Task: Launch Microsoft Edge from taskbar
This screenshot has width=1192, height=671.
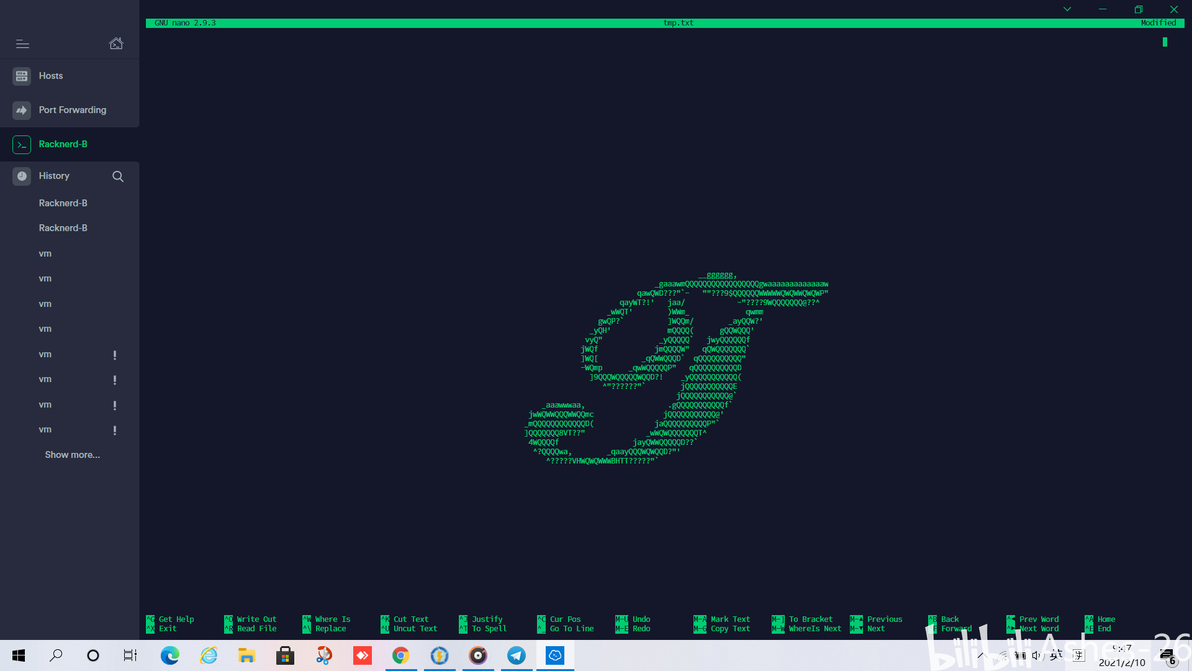Action: pyautogui.click(x=170, y=656)
